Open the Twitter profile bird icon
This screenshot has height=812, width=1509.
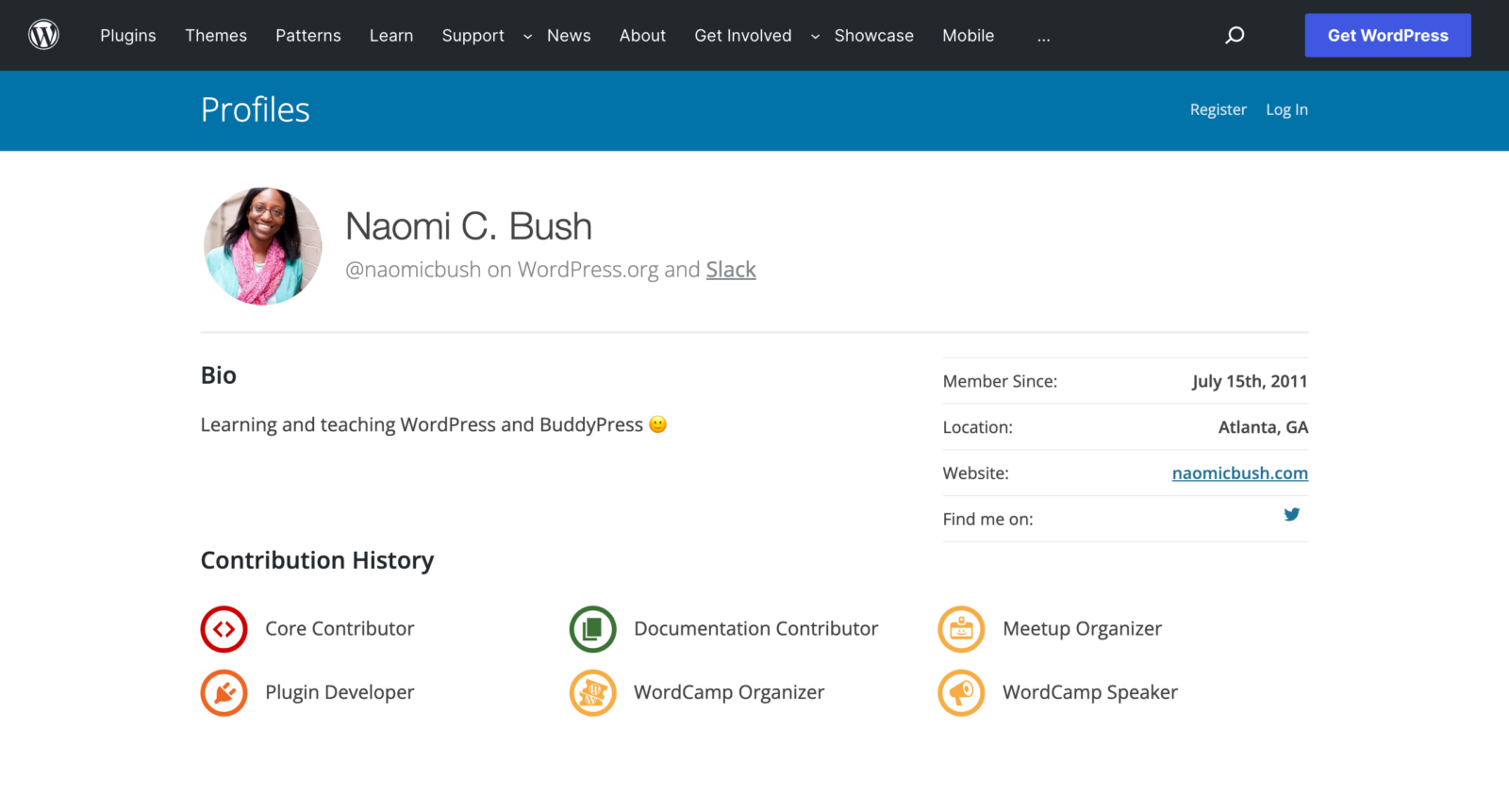pyautogui.click(x=1291, y=515)
